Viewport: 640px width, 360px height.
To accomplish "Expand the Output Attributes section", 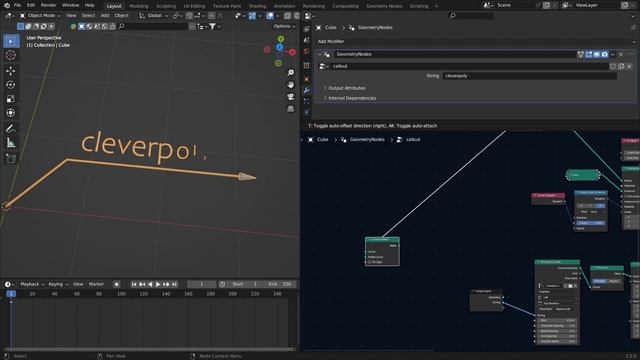I will [x=347, y=88].
